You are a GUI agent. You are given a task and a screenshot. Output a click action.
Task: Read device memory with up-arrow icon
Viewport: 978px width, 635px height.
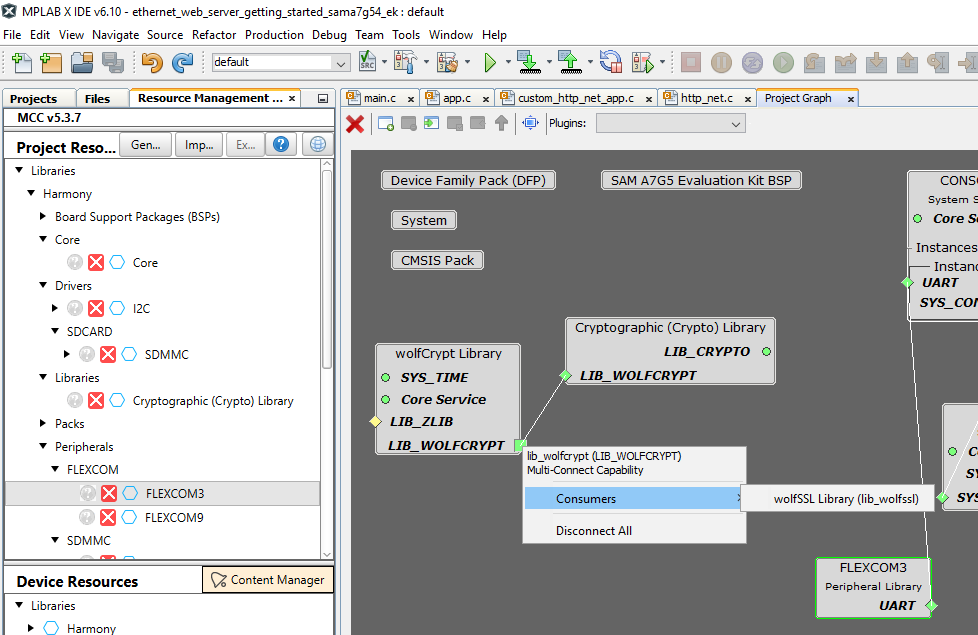(570, 62)
